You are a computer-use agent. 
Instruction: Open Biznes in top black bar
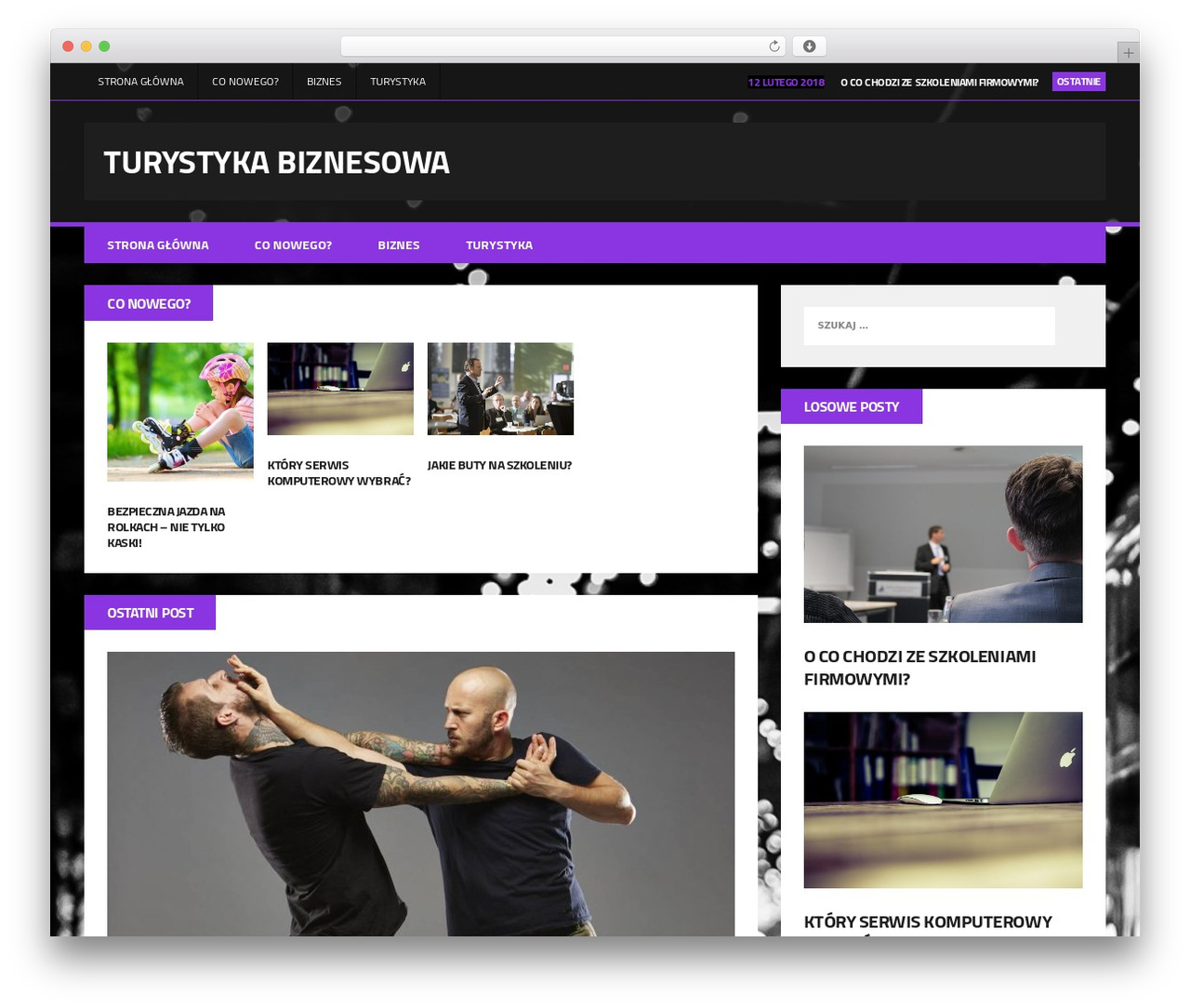(x=324, y=82)
